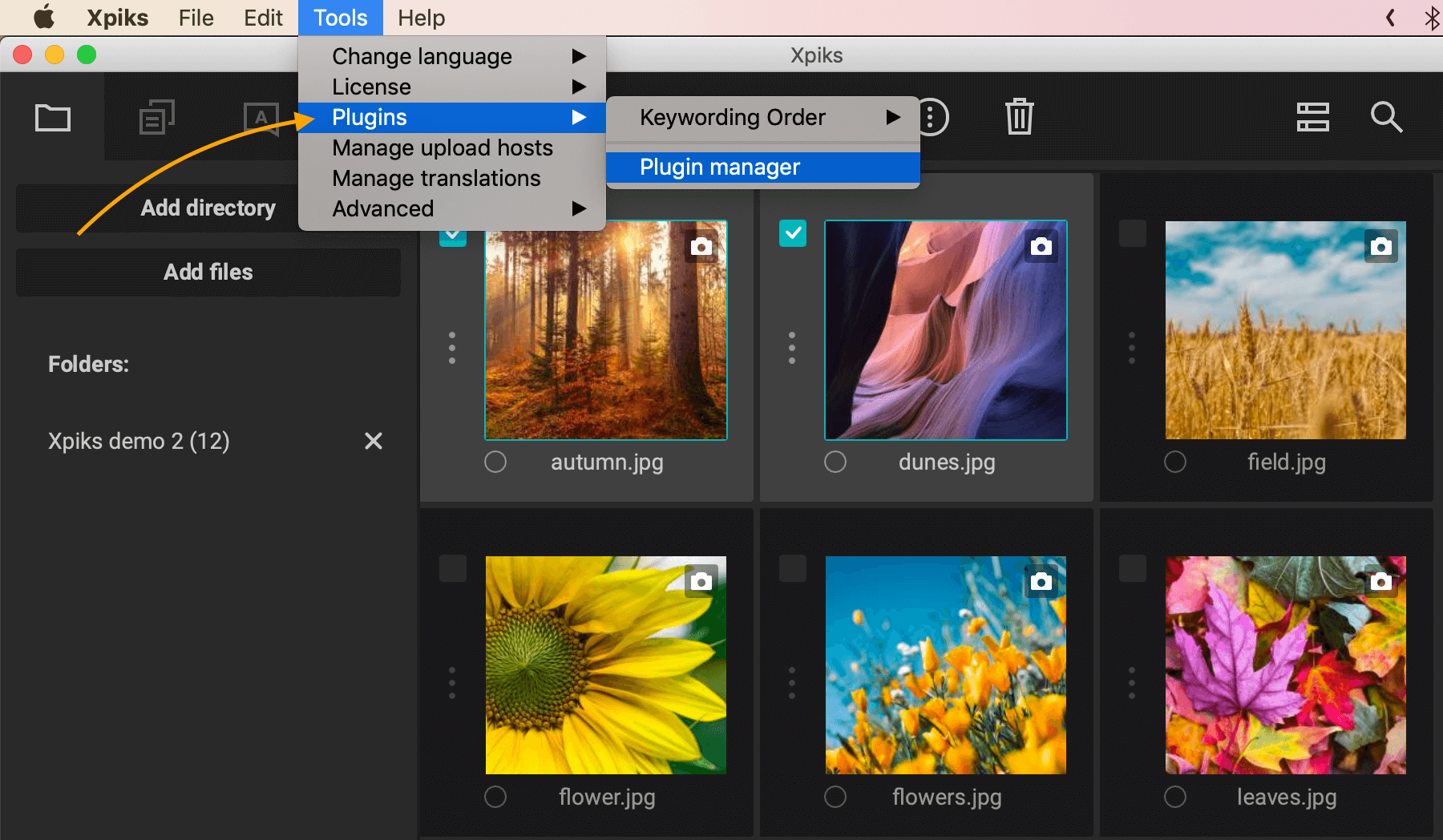
Task: Click the search magnifier icon
Action: 1386,117
